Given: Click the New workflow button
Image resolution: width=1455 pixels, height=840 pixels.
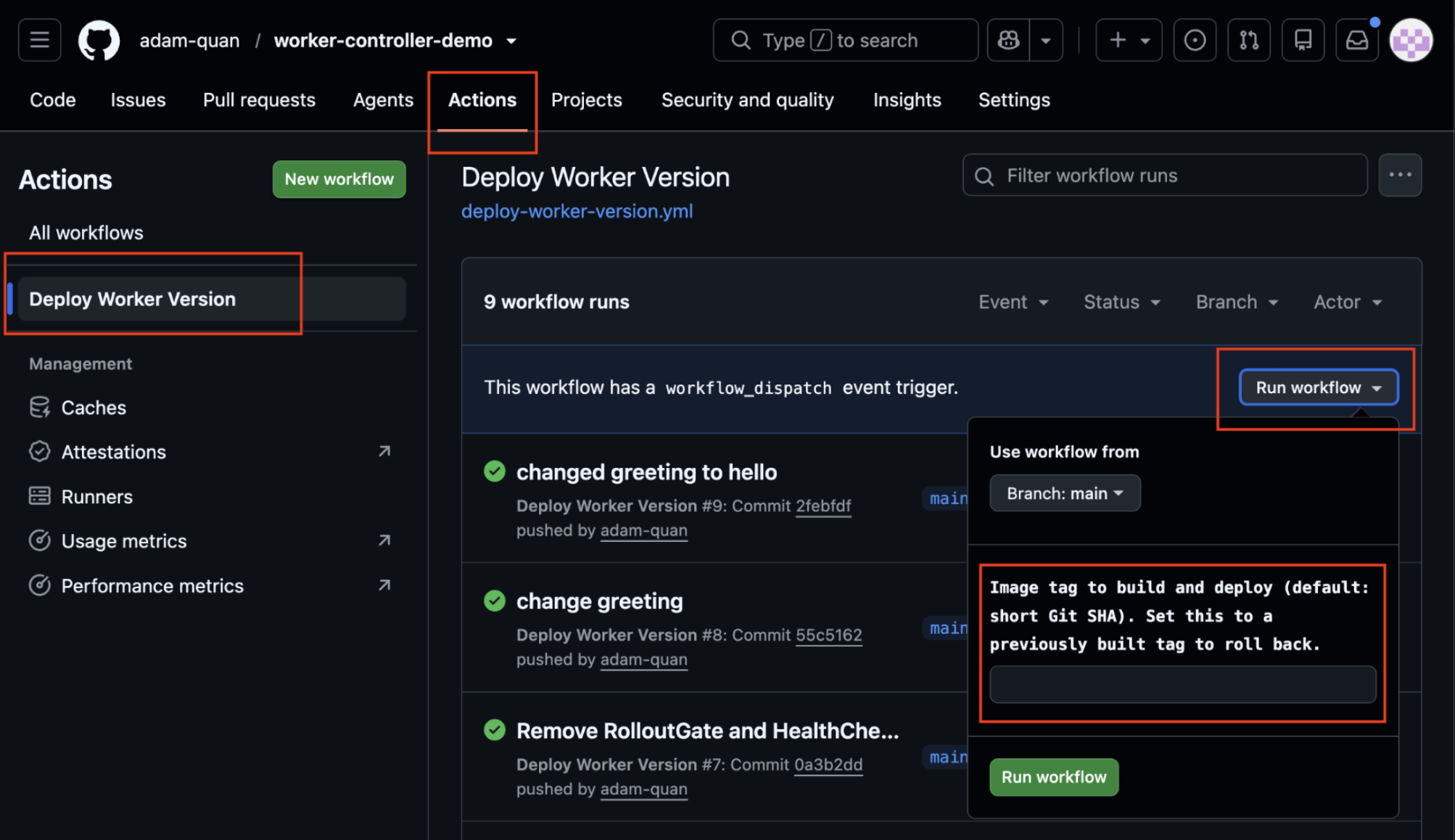Looking at the screenshot, I should tap(339, 179).
